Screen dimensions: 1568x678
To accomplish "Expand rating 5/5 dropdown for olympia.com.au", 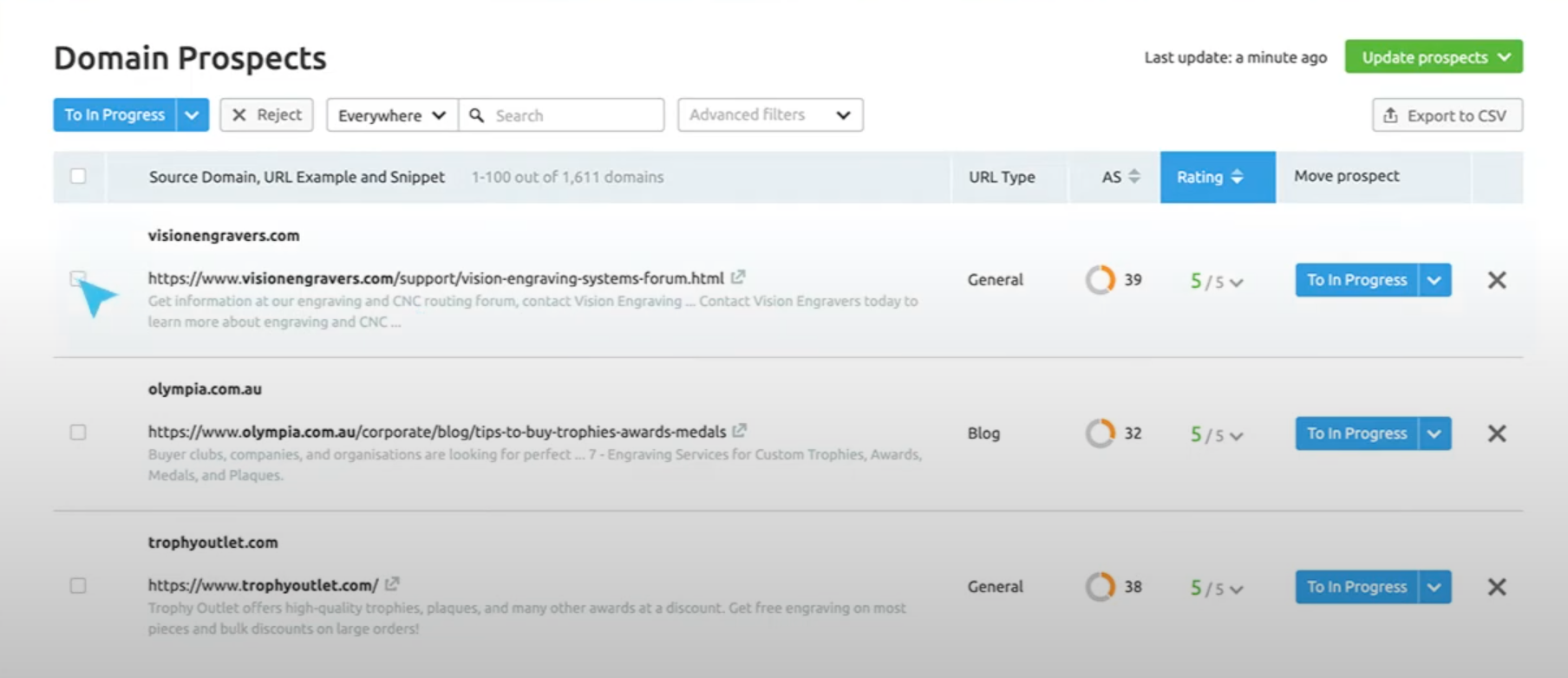I will (x=1218, y=435).
